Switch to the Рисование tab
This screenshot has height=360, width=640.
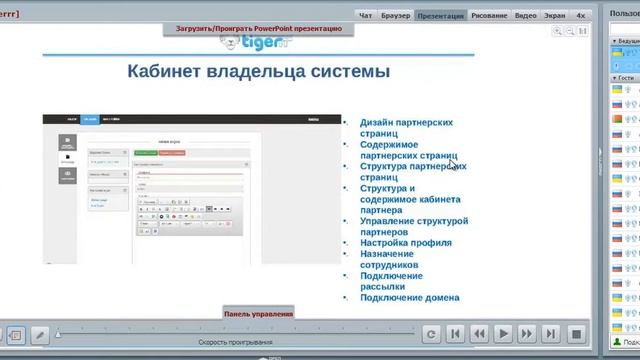[x=489, y=16]
